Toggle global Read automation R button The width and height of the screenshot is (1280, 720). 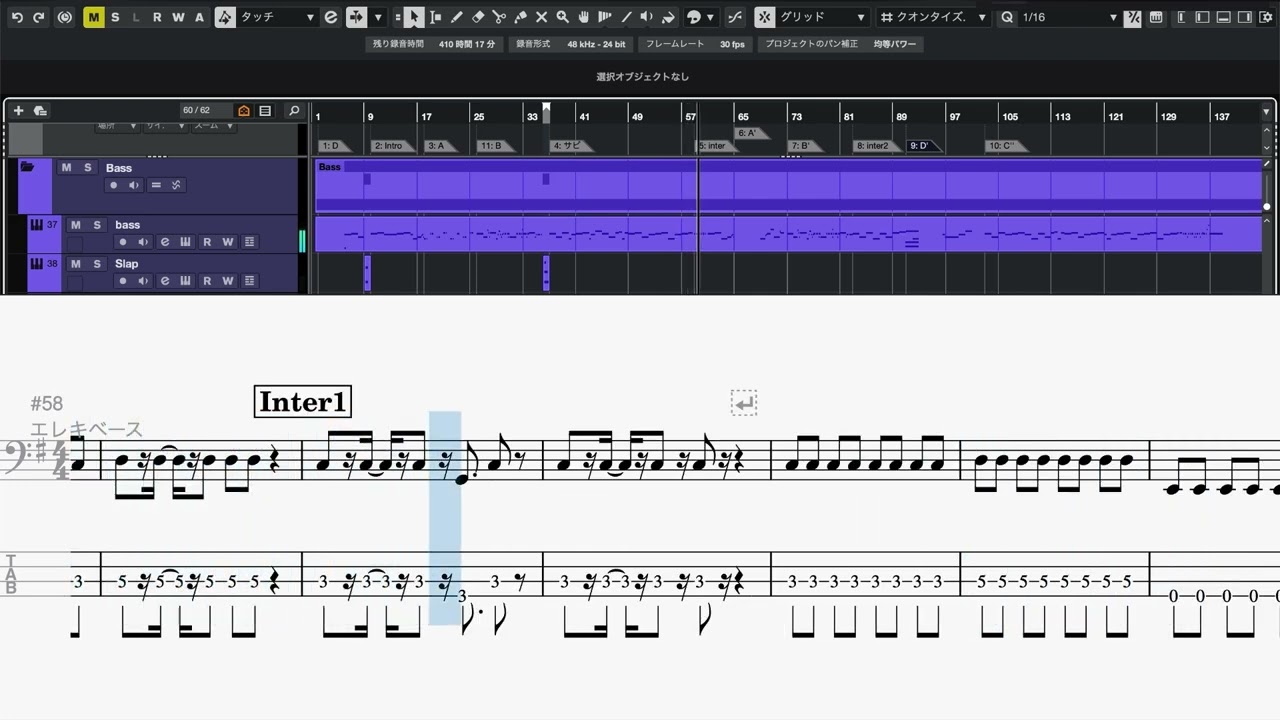pyautogui.click(x=157, y=17)
